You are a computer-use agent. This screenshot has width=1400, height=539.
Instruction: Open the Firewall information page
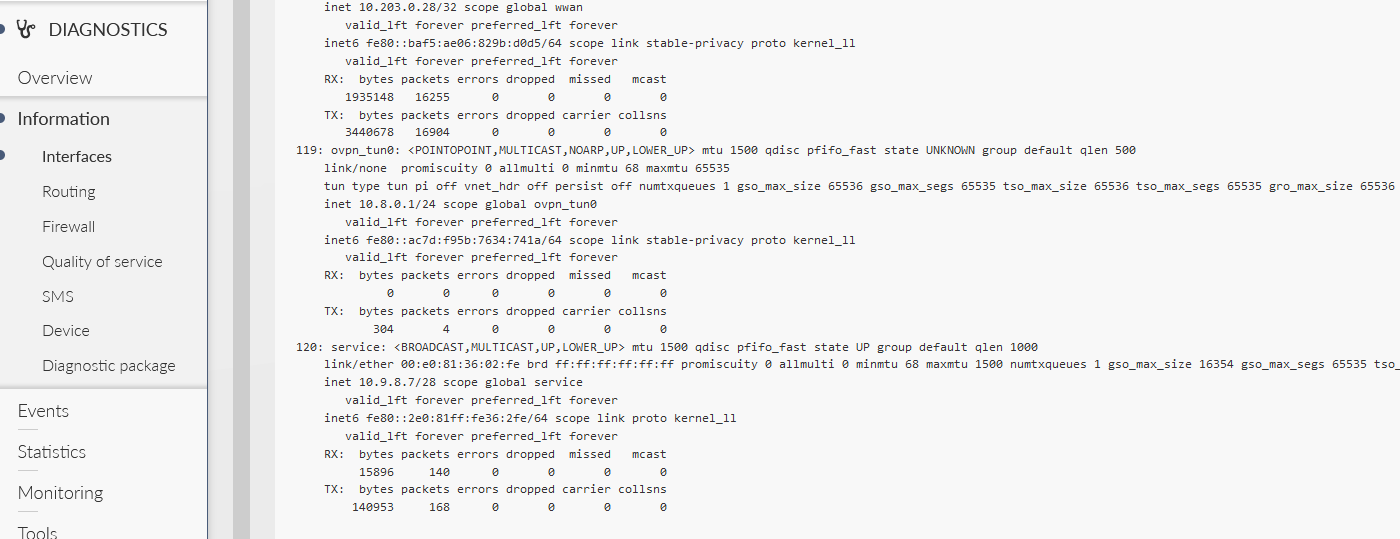[69, 227]
